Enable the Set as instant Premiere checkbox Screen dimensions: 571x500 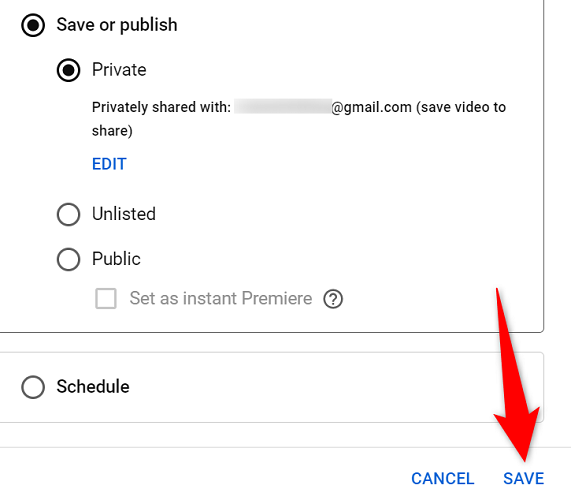click(x=106, y=299)
